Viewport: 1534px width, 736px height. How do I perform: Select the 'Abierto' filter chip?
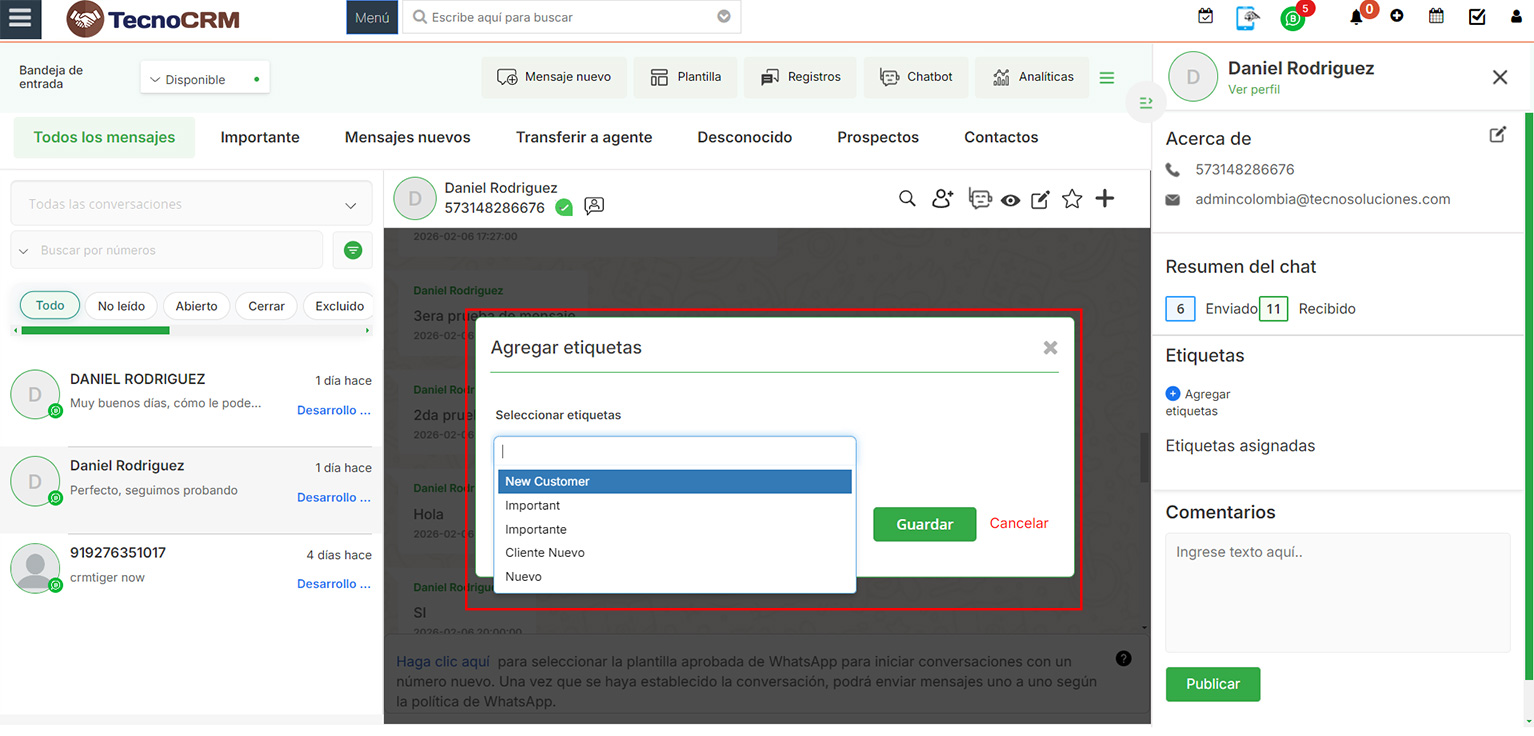(196, 306)
